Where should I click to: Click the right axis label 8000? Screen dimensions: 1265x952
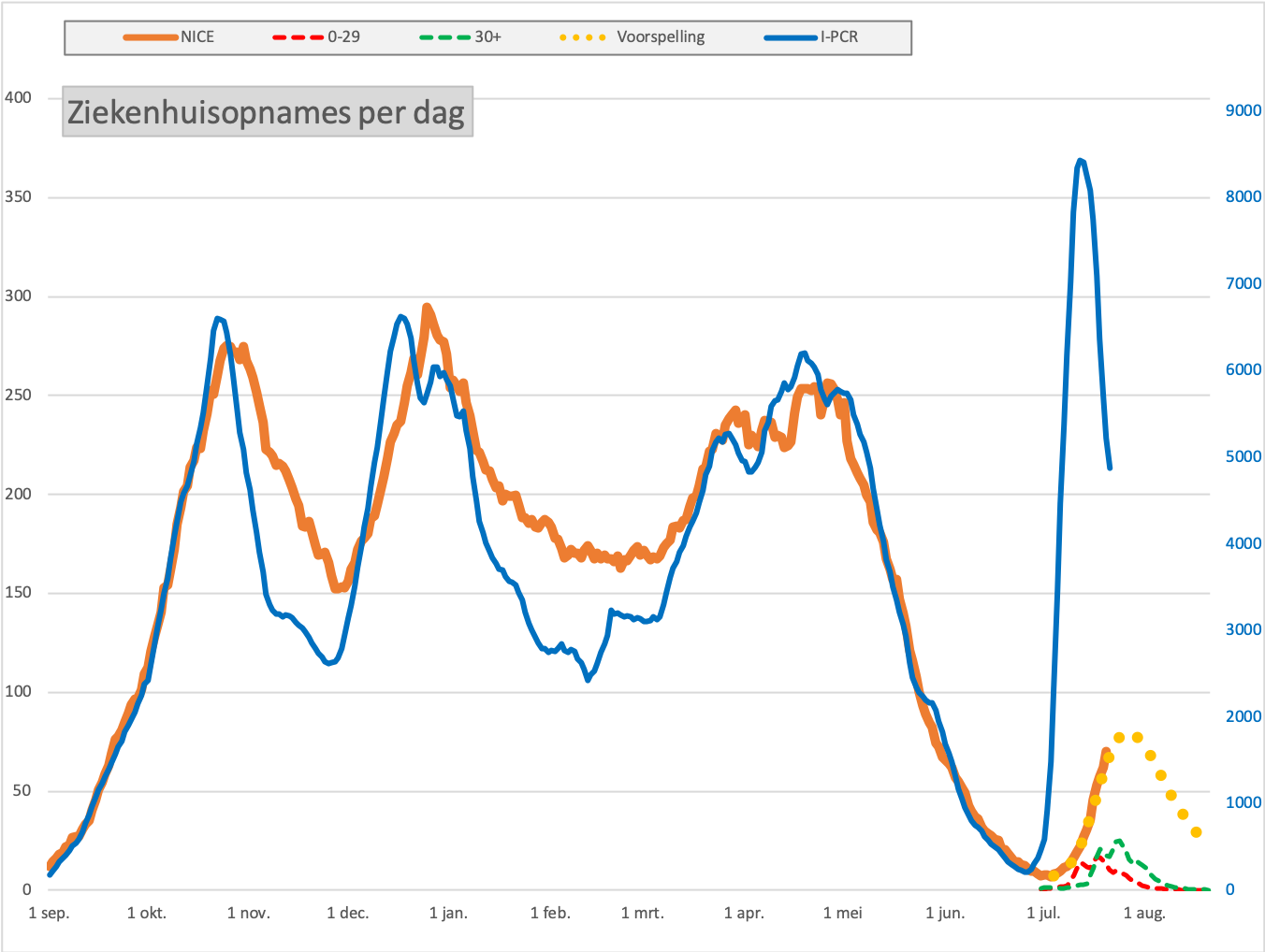click(1243, 196)
